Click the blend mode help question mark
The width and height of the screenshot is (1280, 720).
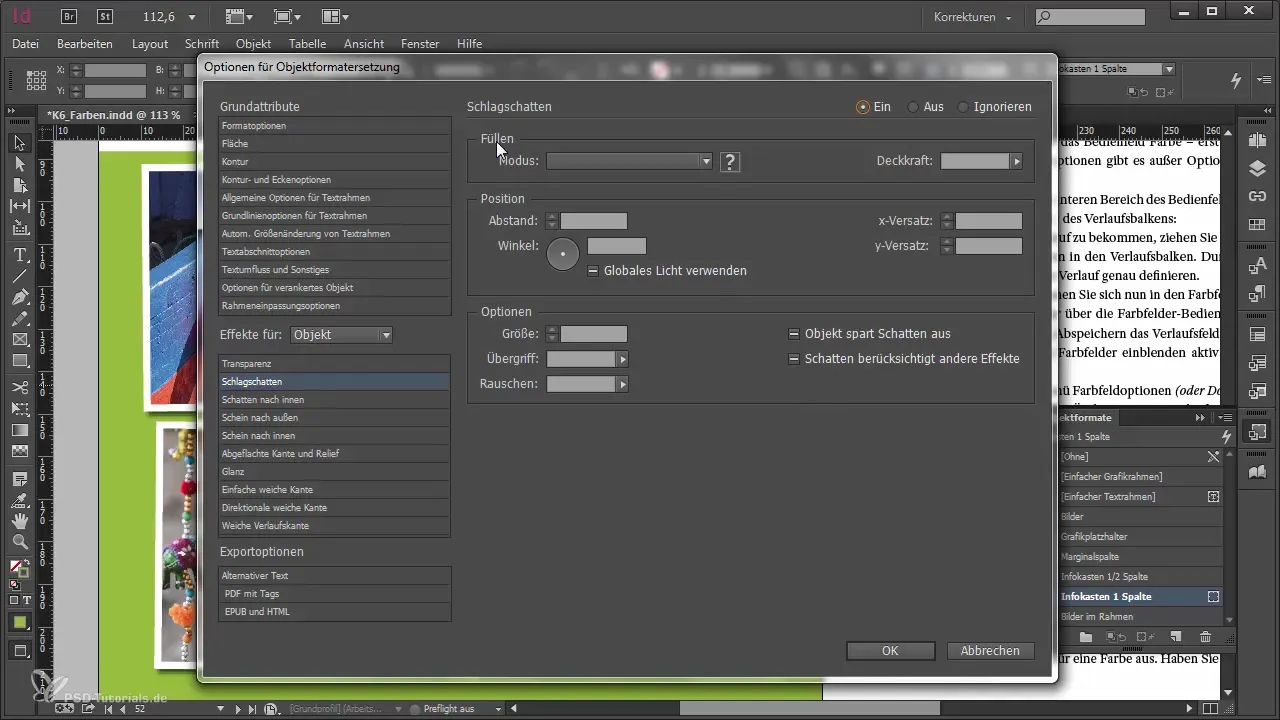pyautogui.click(x=730, y=162)
